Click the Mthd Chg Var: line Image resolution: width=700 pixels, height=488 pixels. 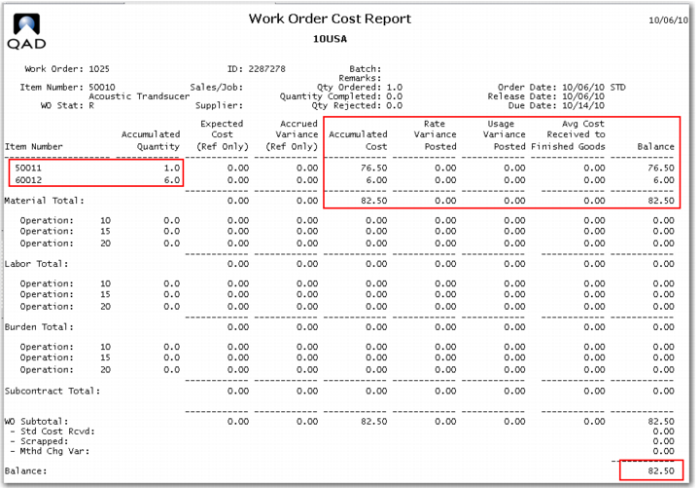coord(50,451)
